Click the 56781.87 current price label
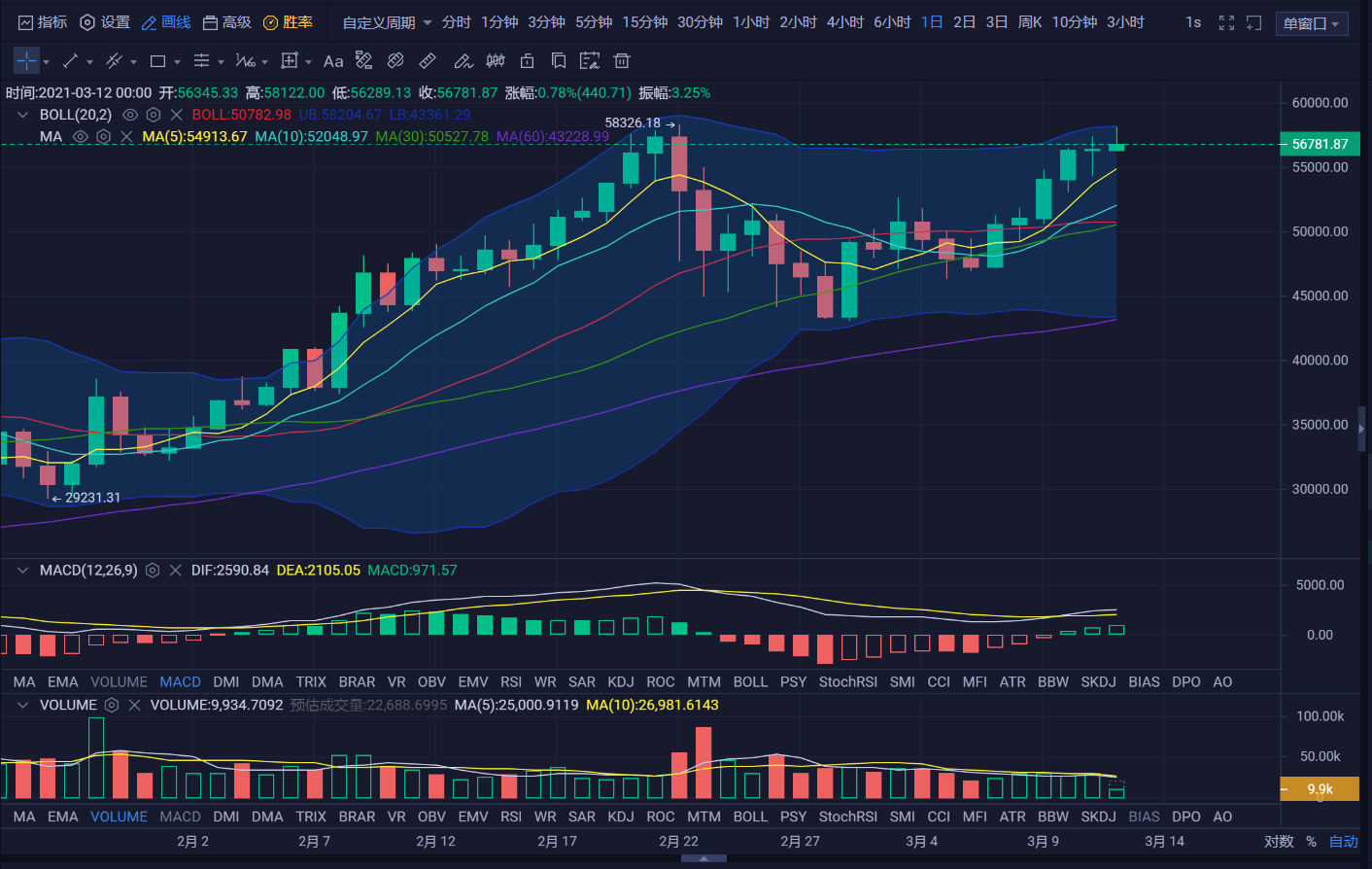This screenshot has height=869, width=1372. pyautogui.click(x=1320, y=144)
